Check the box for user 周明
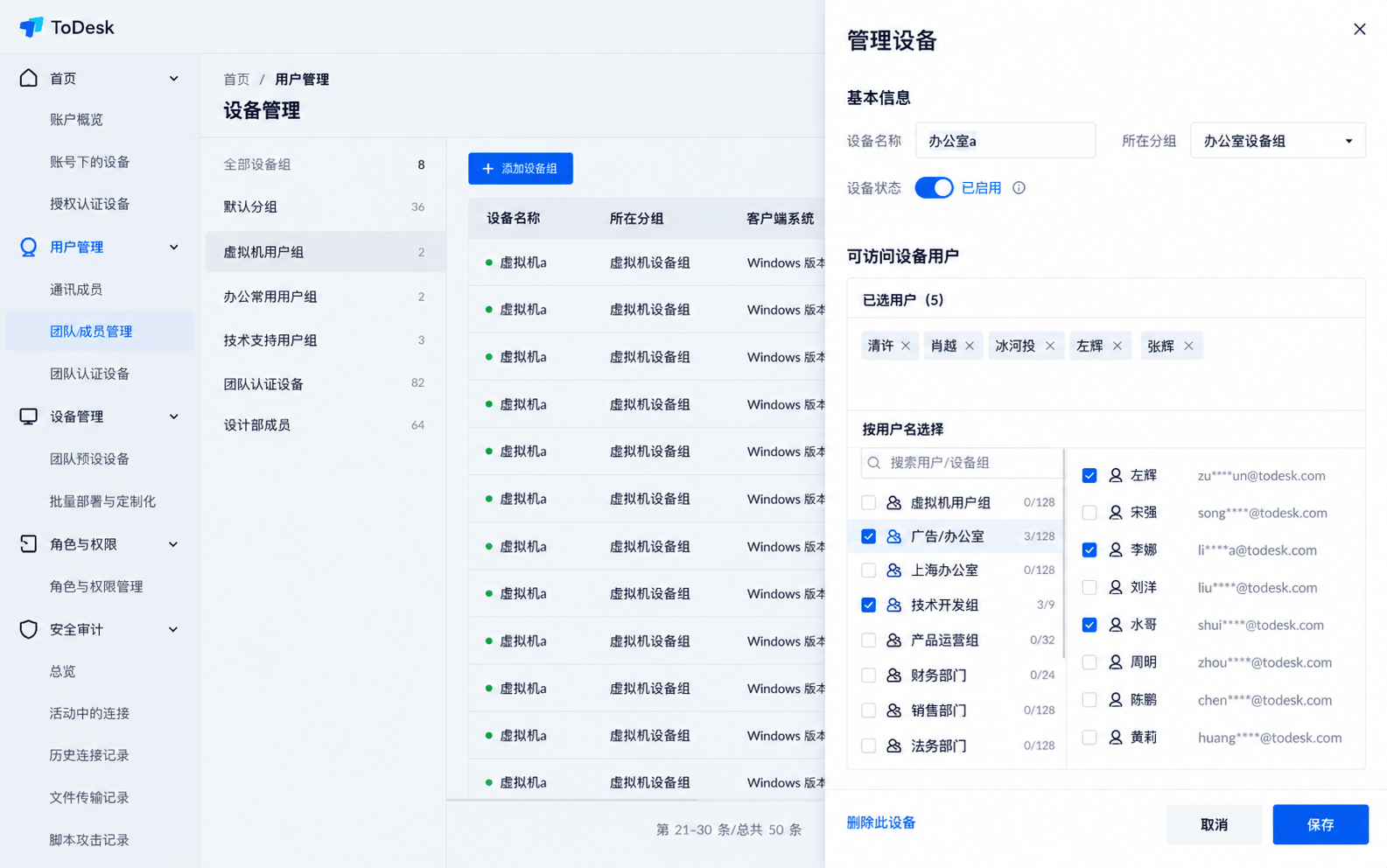Image resolution: width=1387 pixels, height=868 pixels. (x=1089, y=662)
